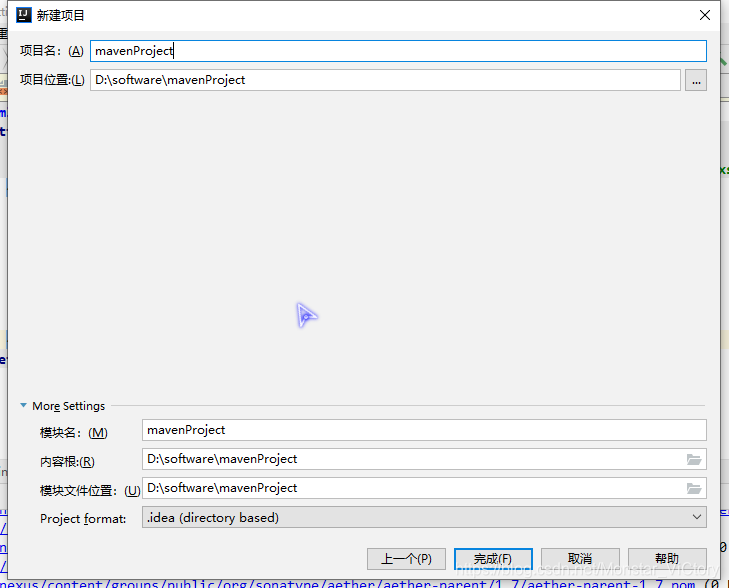Viewport: 729px width, 588px height.
Task: Open the browse button for 项目位置
Action: 696,80
